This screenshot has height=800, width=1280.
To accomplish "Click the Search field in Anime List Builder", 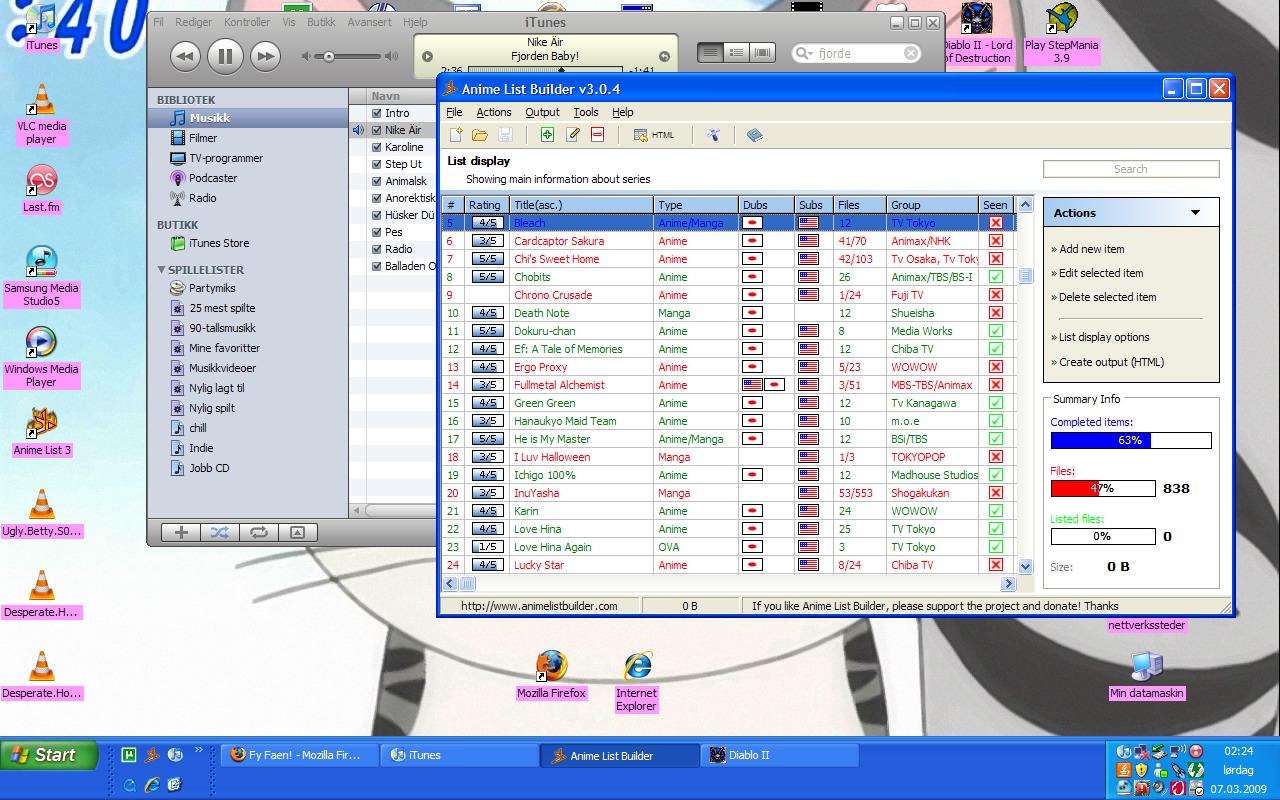I will point(1131,169).
